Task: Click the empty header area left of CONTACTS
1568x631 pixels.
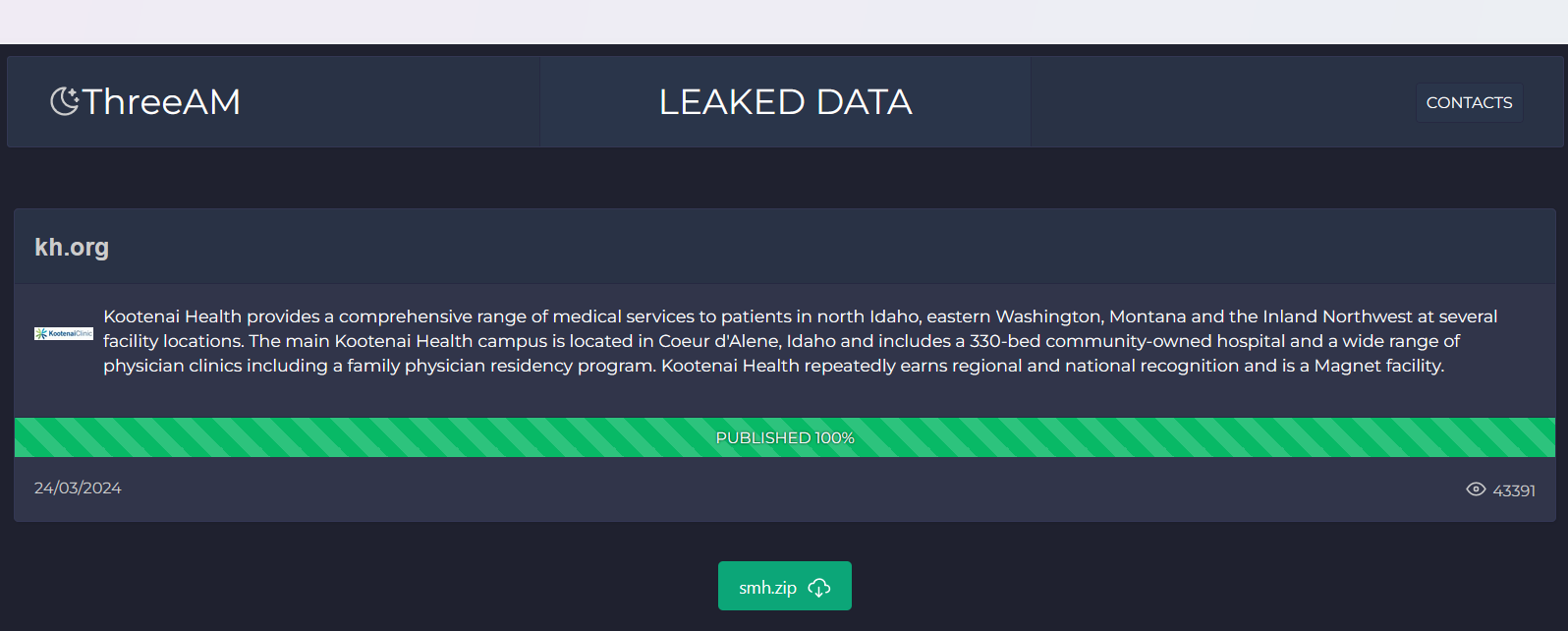Action: tap(1218, 102)
